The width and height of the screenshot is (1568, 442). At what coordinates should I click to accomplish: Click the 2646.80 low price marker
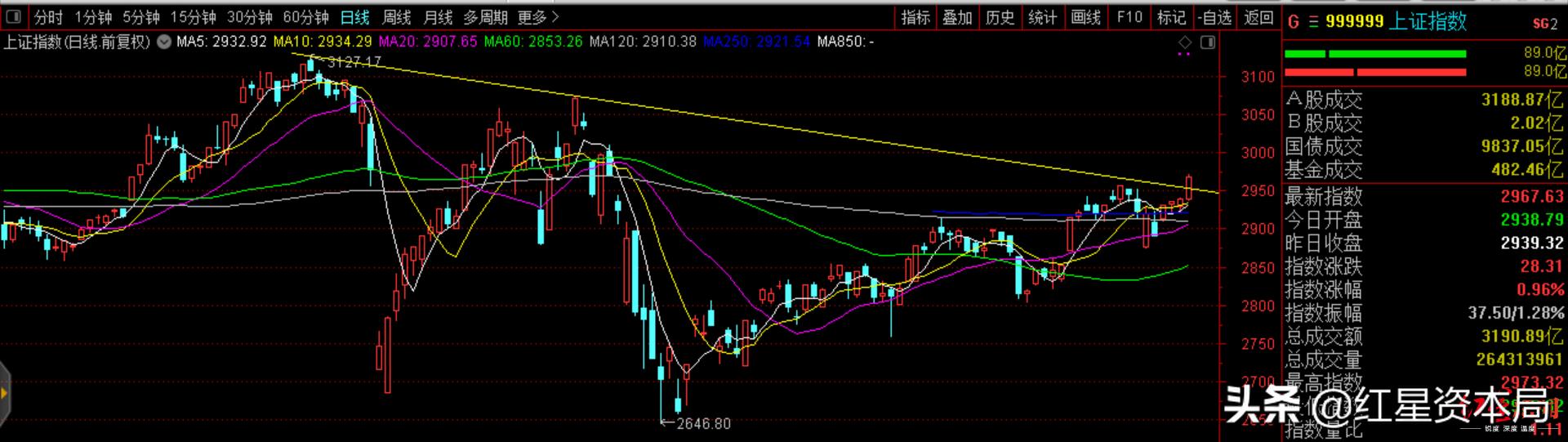point(696,423)
